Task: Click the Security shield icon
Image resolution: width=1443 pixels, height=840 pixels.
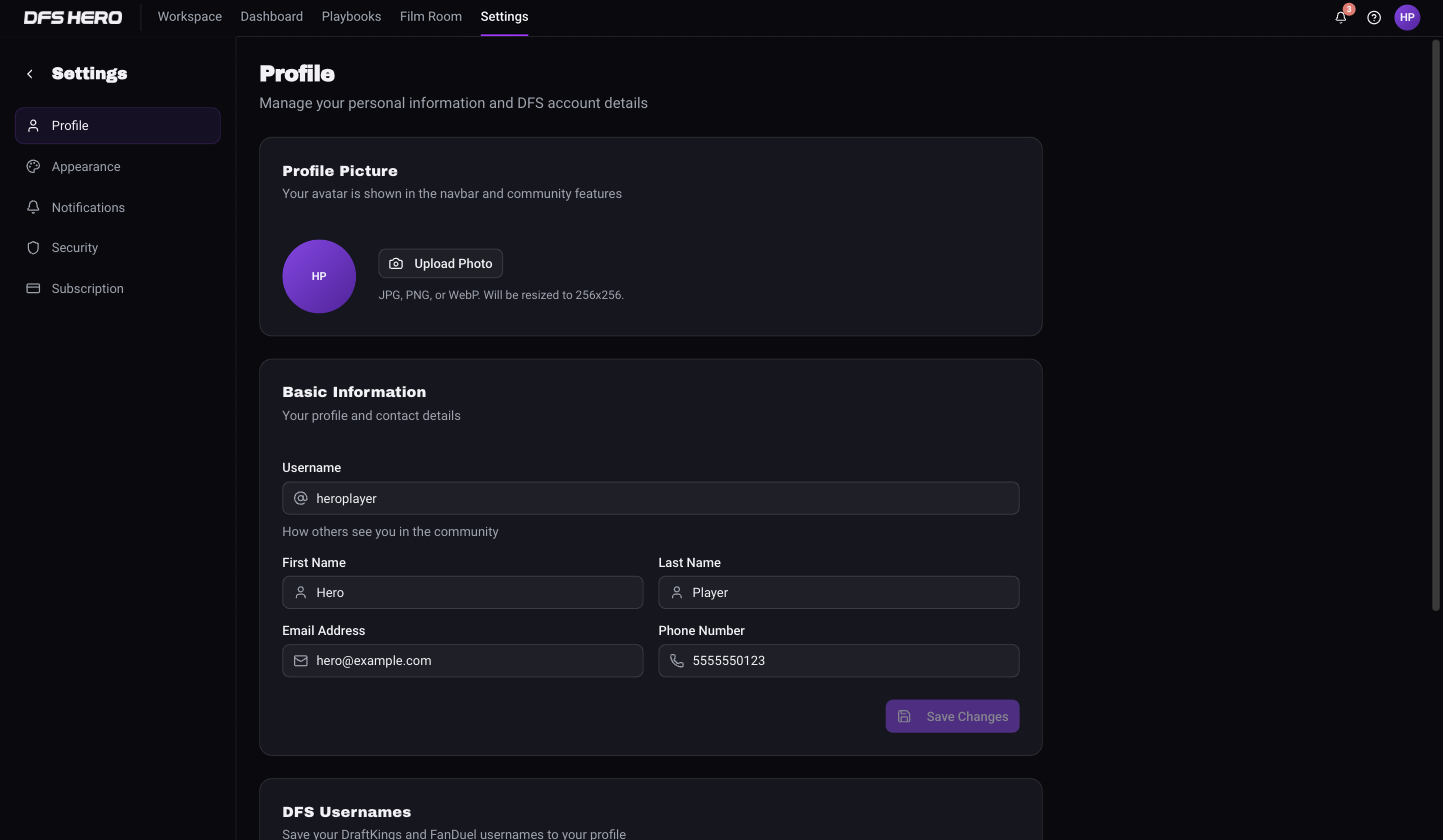Action: click(33, 247)
